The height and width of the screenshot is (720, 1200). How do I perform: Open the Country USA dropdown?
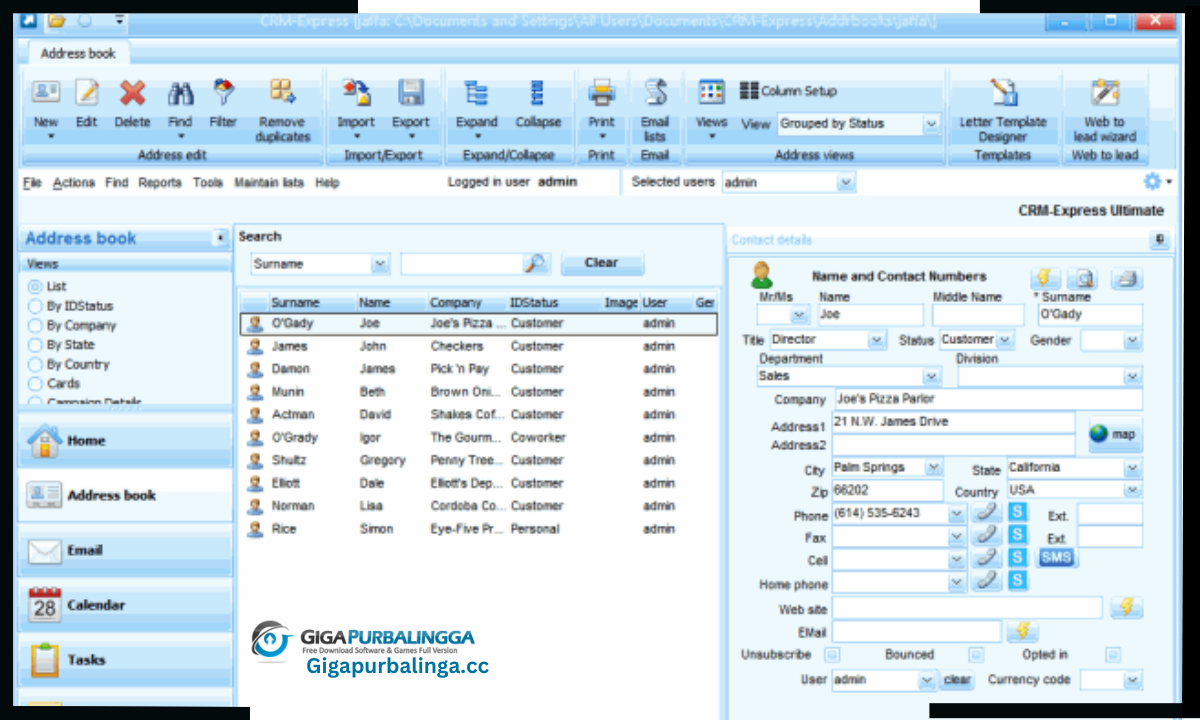click(1132, 491)
